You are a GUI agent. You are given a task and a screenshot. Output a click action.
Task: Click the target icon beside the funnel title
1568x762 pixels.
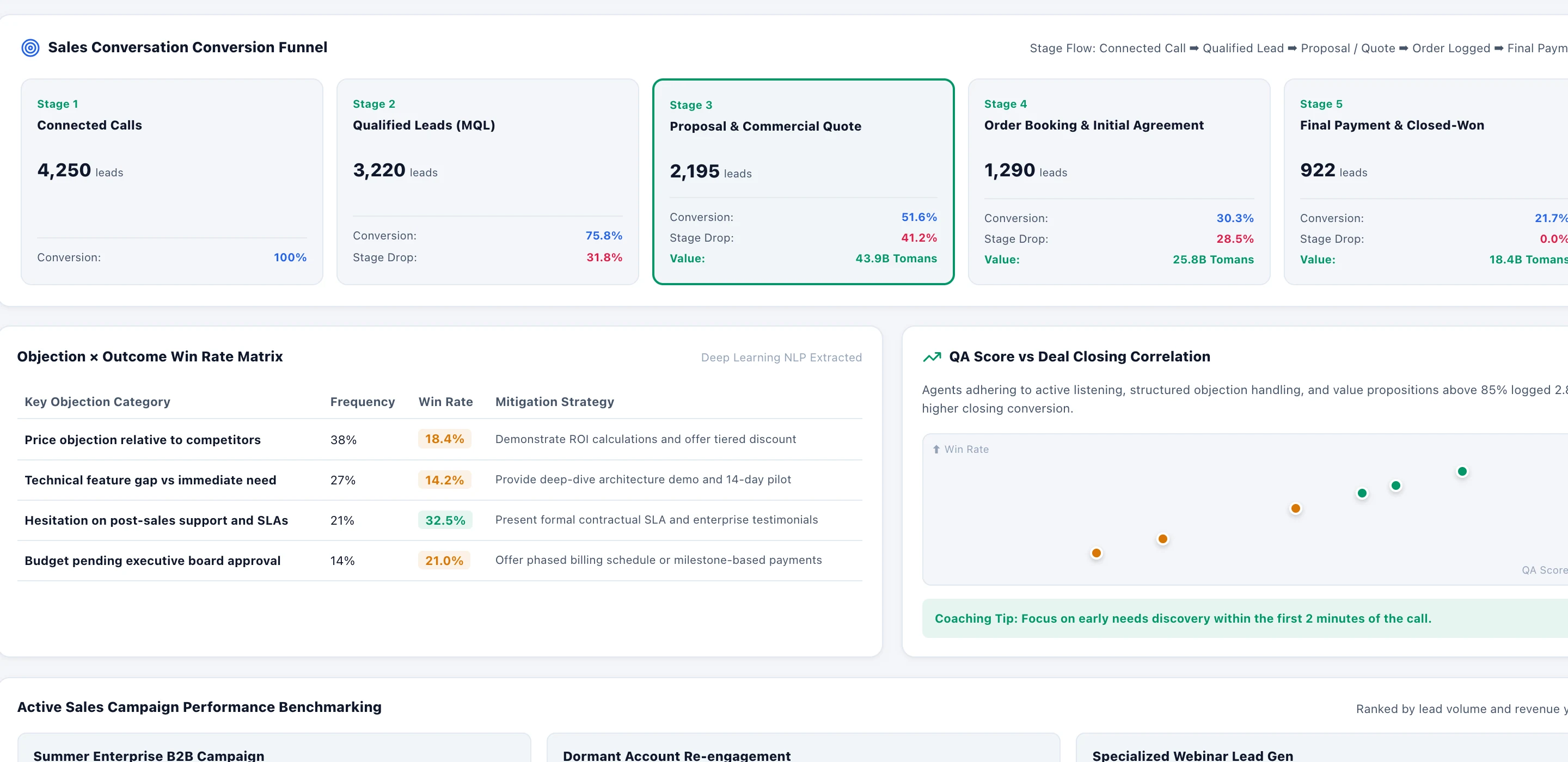tap(30, 47)
